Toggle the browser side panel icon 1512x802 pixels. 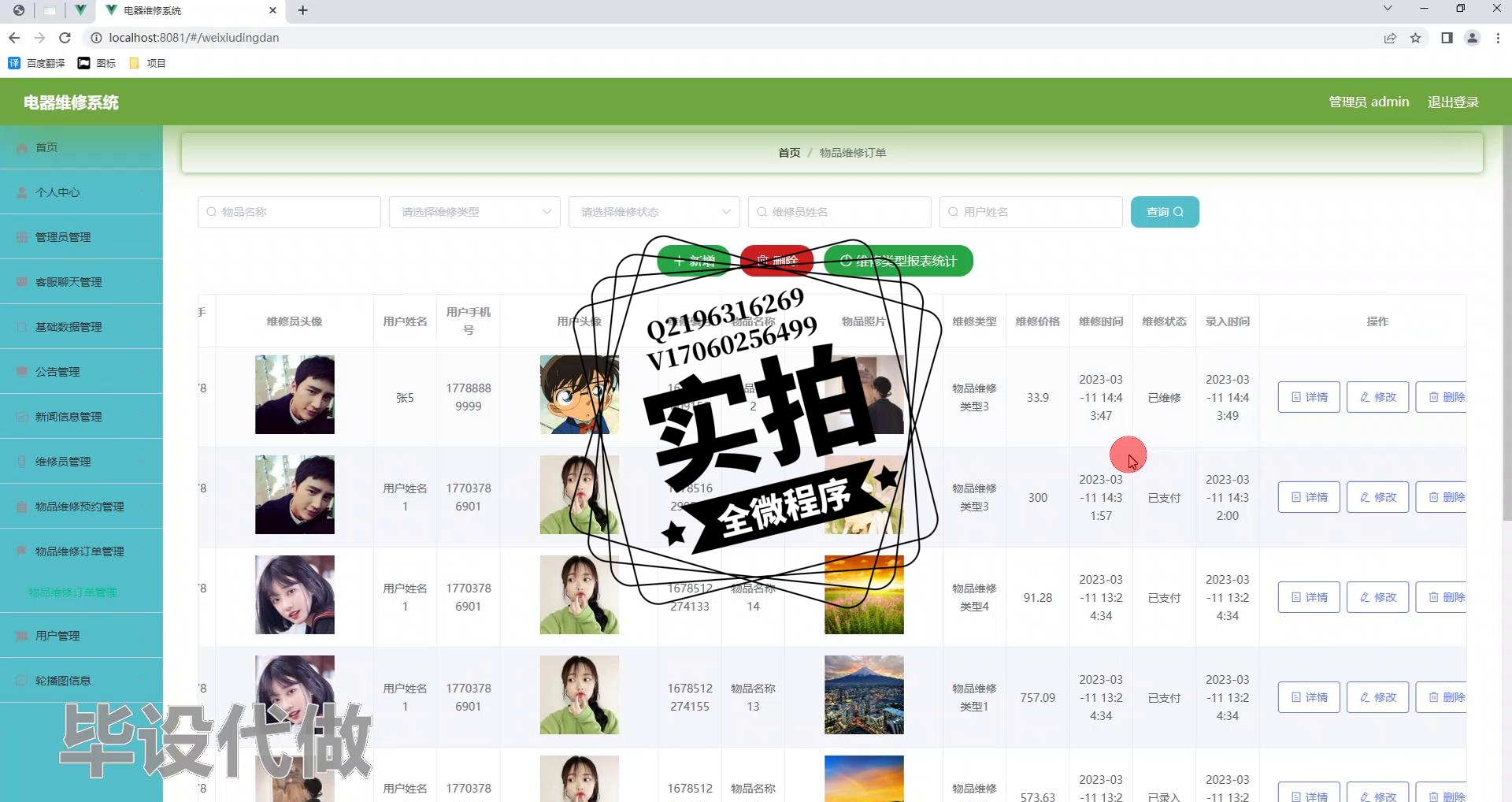click(x=1447, y=38)
